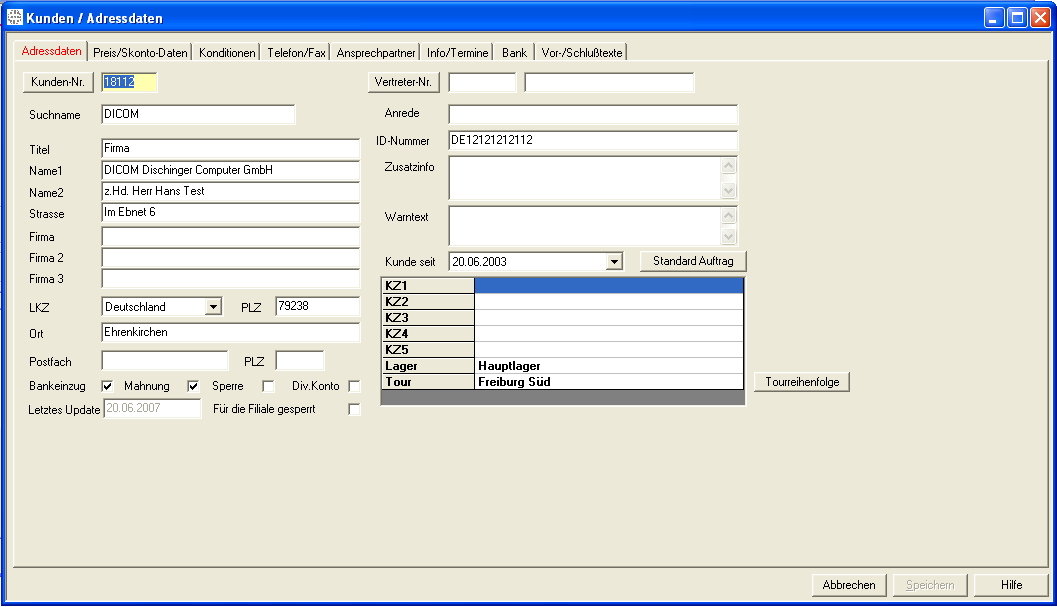Open the LKZ country dropdown
Image resolution: width=1057 pixels, height=607 pixels.
pos(213,307)
